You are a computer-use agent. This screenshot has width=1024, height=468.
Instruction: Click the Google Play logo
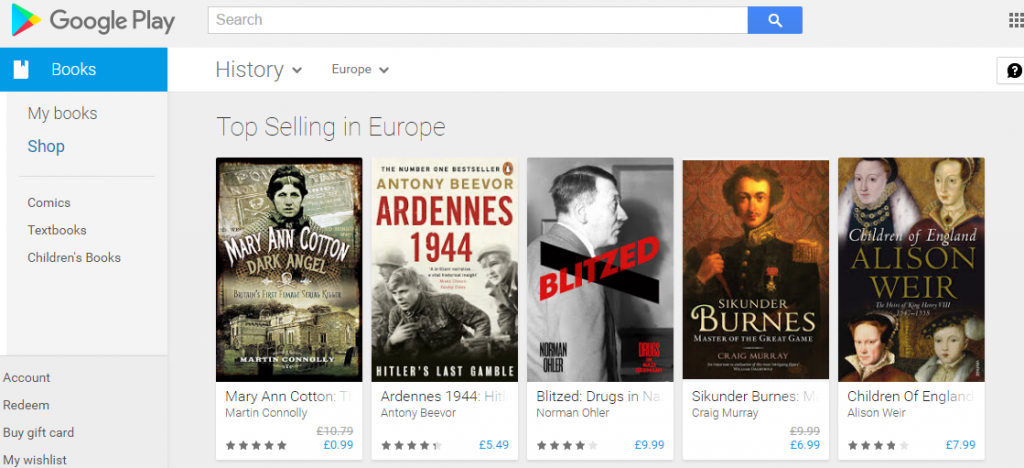click(93, 20)
